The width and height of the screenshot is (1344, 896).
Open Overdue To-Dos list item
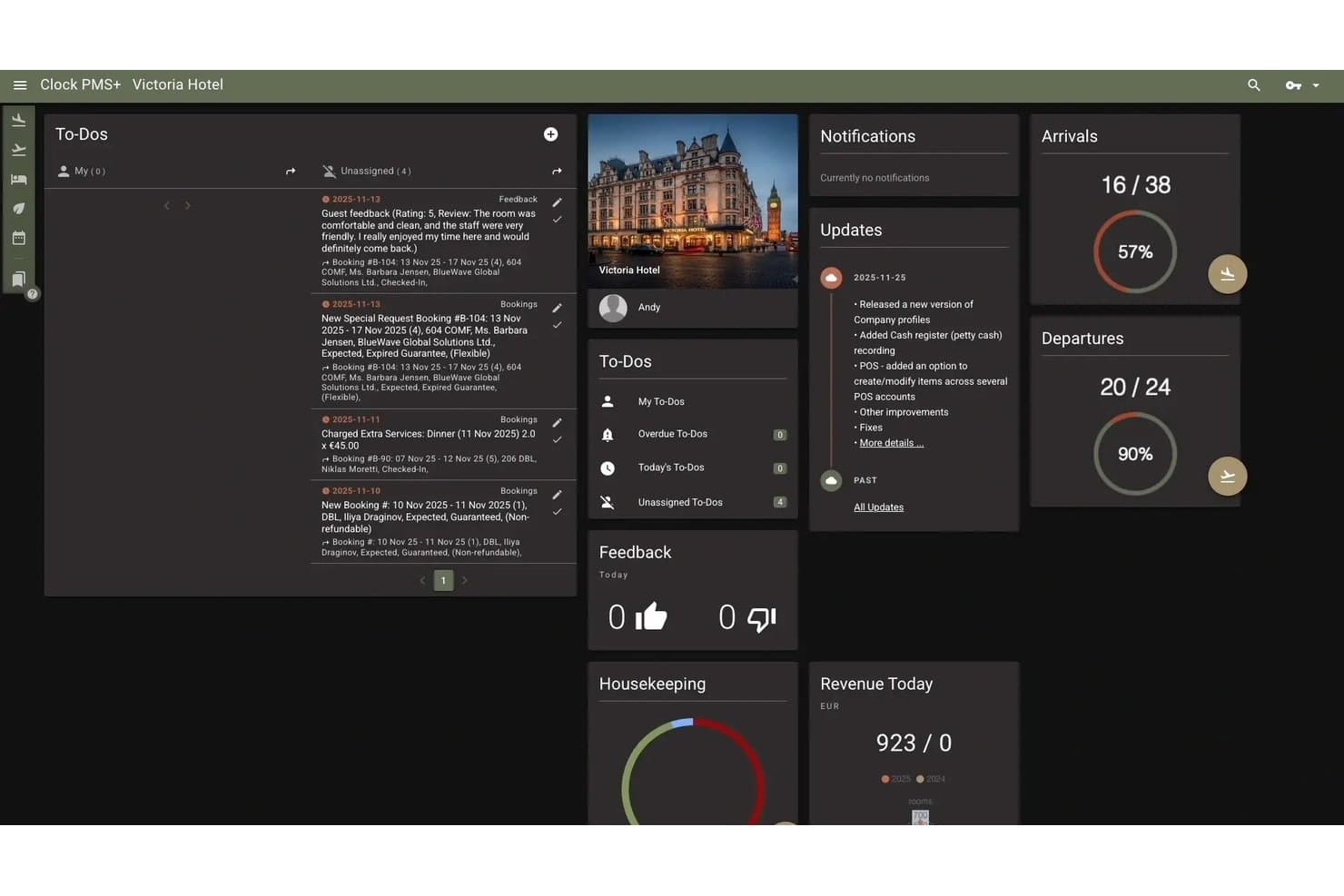click(x=693, y=435)
